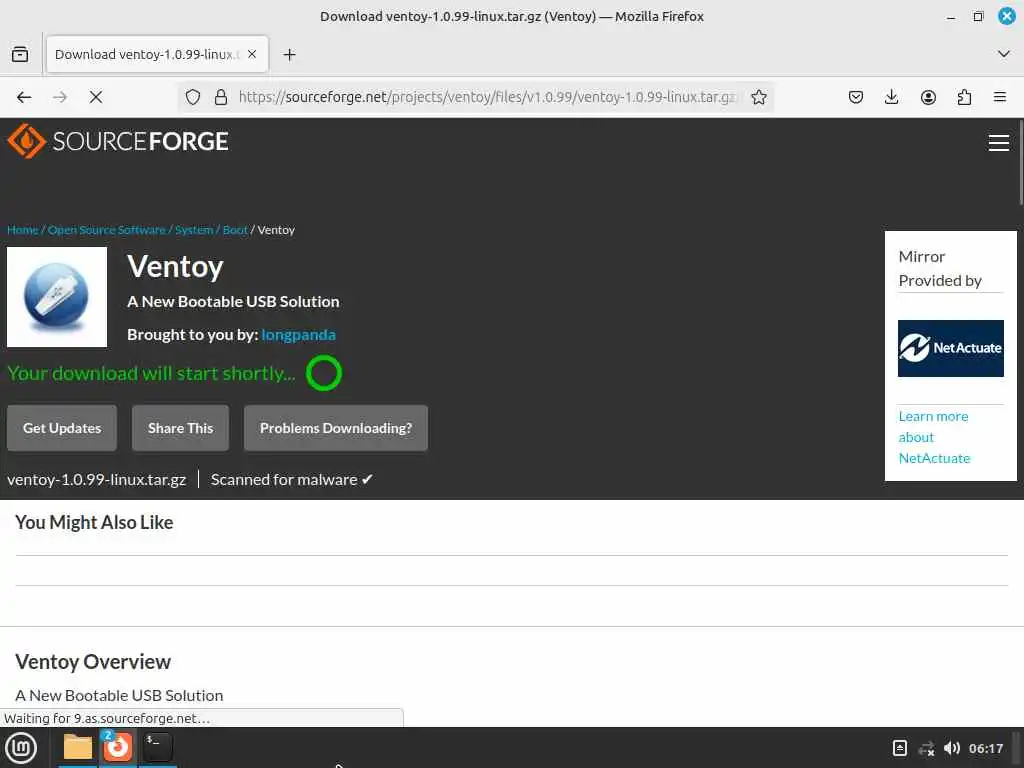
Task: Follow the Home breadcrumb link
Action: (x=23, y=230)
